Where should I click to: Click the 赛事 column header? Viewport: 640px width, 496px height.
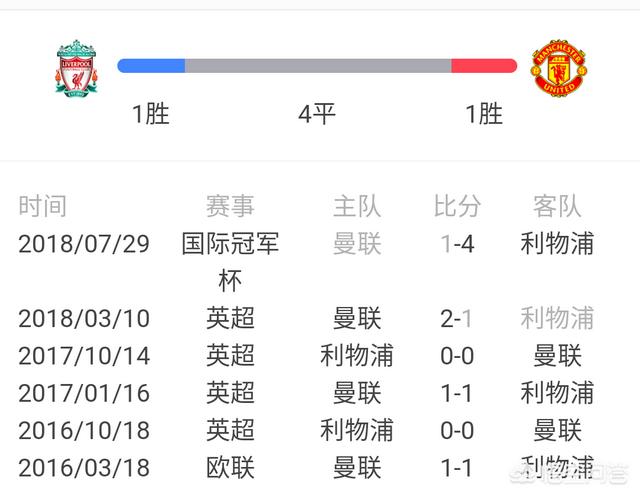[231, 206]
